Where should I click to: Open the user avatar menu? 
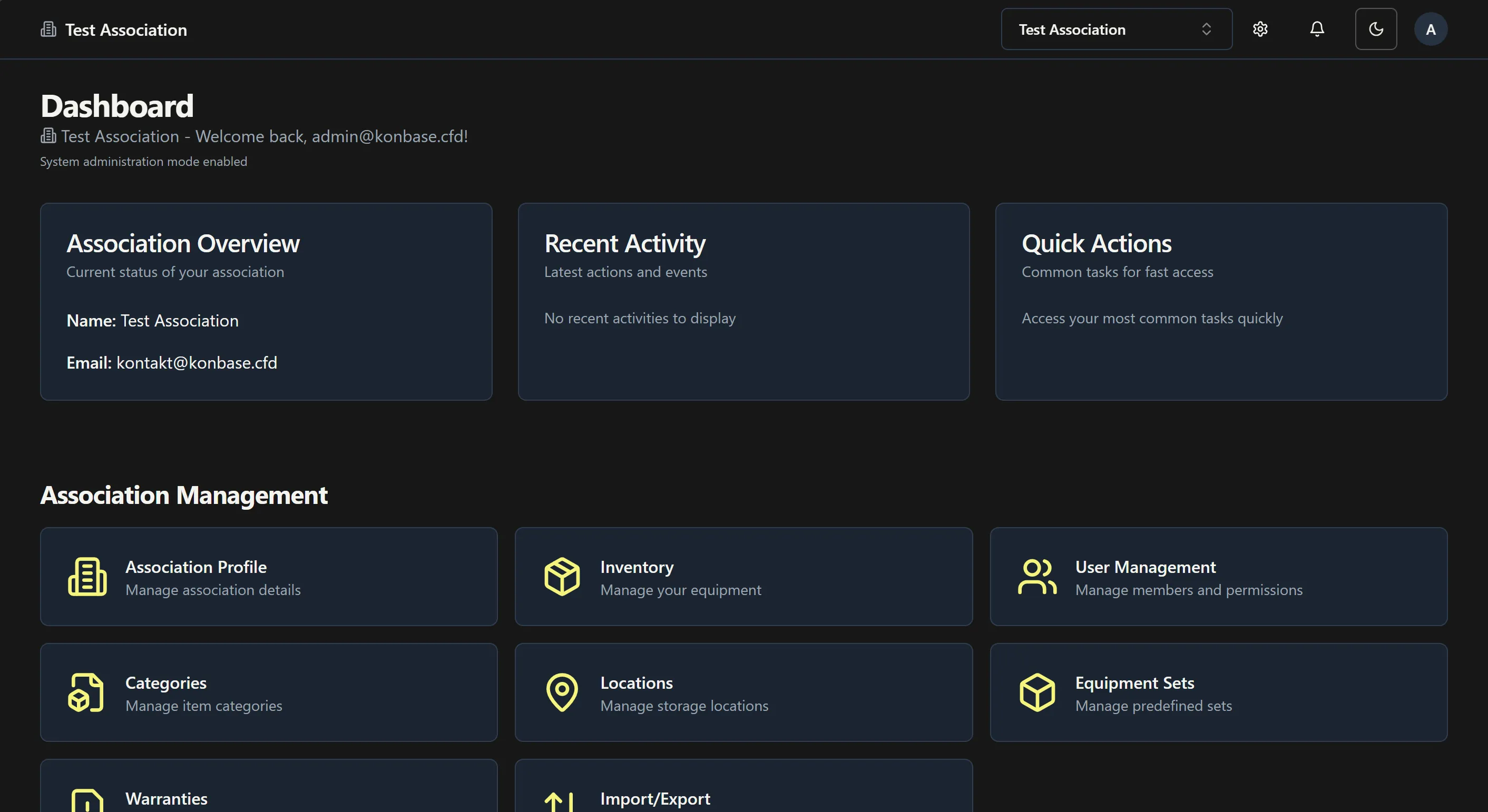pos(1430,29)
